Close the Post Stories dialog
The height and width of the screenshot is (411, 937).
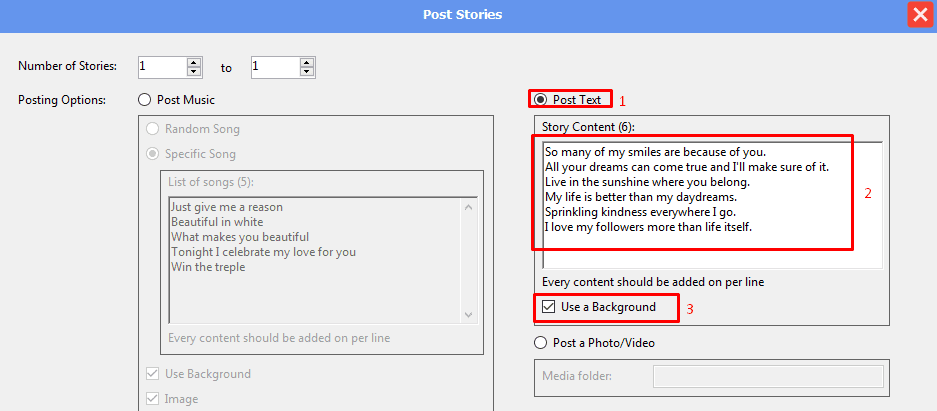(x=920, y=14)
